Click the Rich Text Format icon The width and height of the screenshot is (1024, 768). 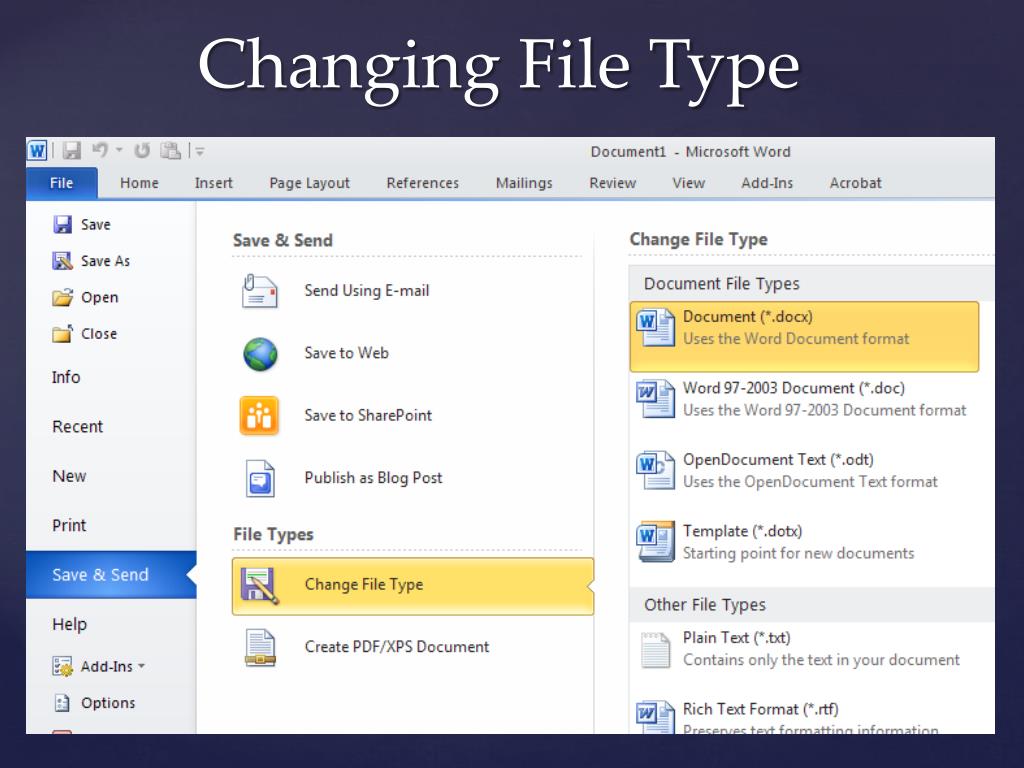click(655, 716)
